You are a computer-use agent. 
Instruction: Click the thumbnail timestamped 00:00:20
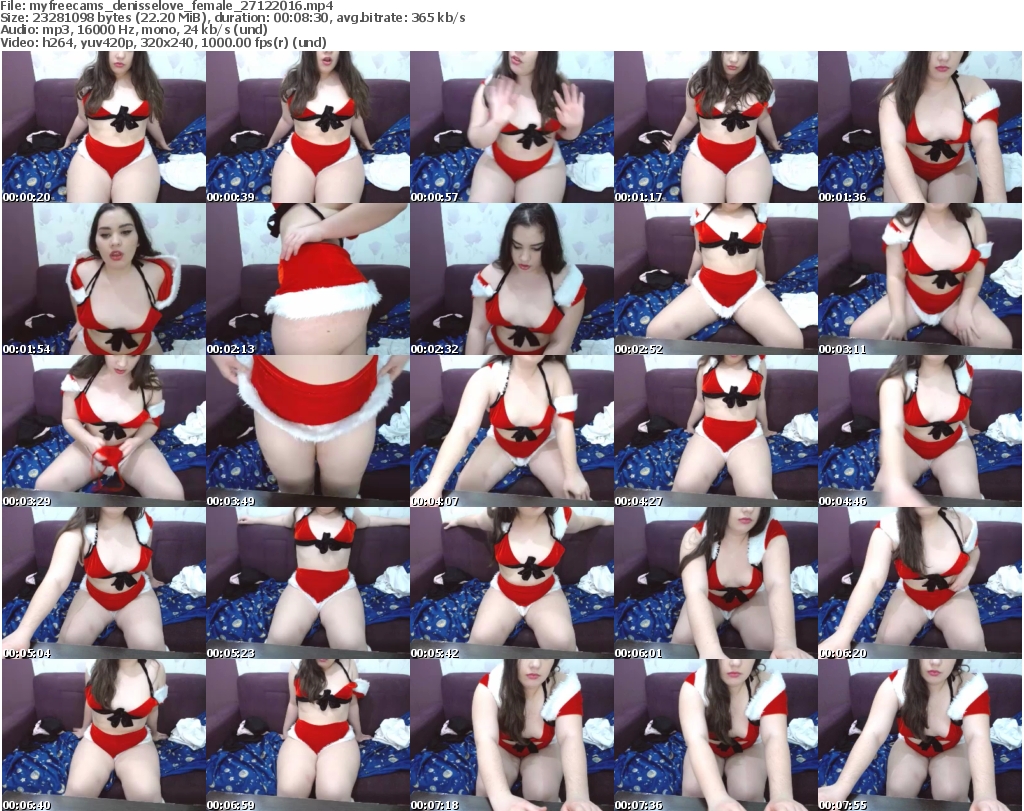103,127
